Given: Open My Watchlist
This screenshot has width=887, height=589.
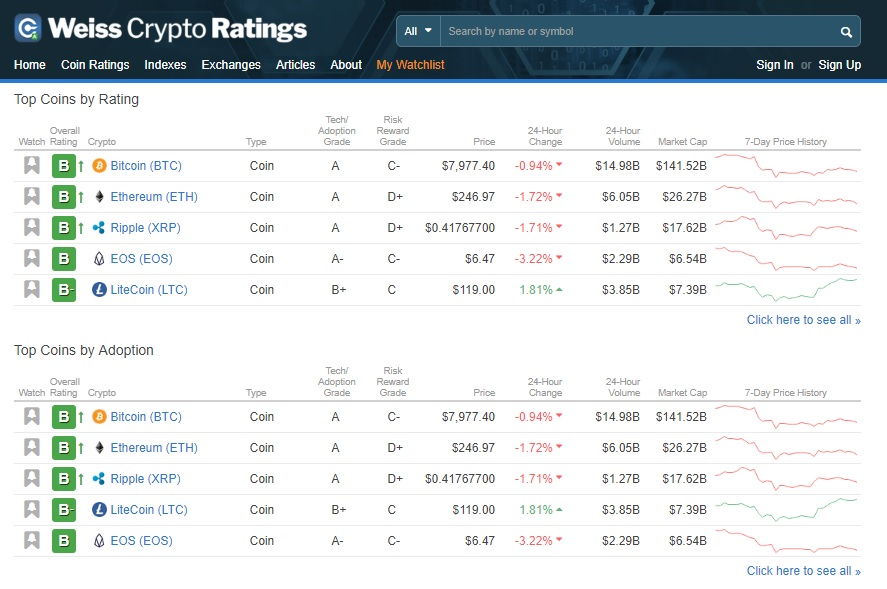Looking at the screenshot, I should pyautogui.click(x=411, y=65).
